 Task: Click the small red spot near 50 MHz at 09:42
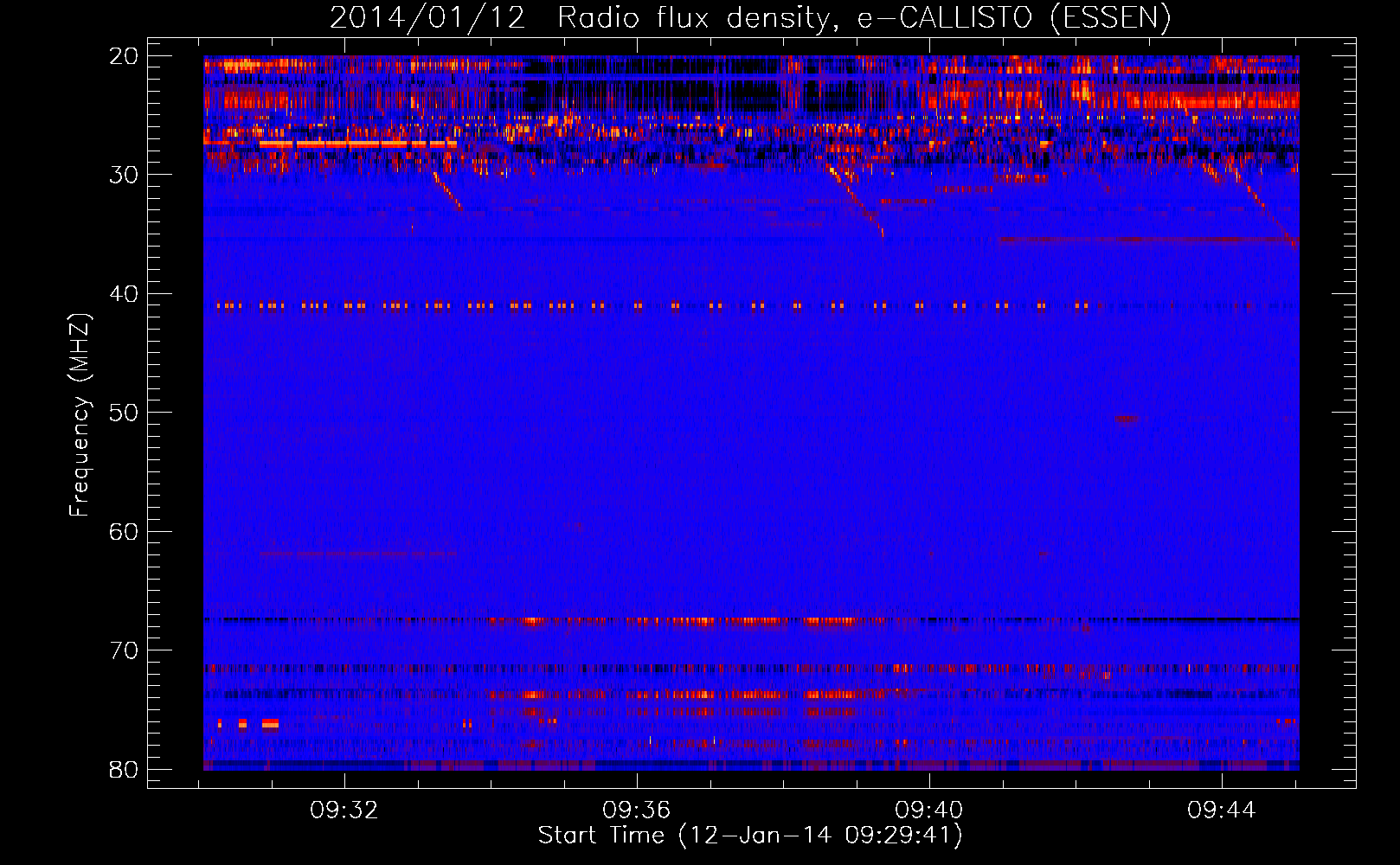1127,419
